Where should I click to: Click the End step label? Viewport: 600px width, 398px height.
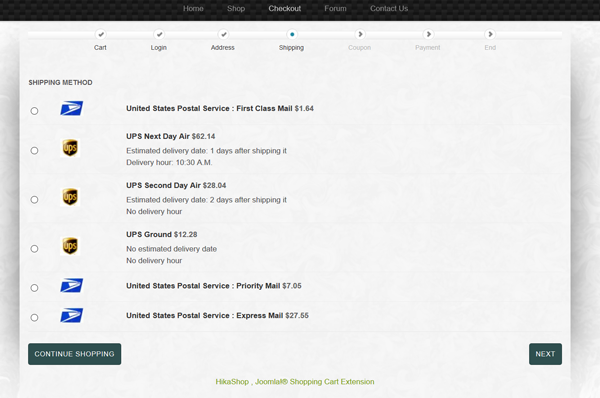pyautogui.click(x=490, y=47)
